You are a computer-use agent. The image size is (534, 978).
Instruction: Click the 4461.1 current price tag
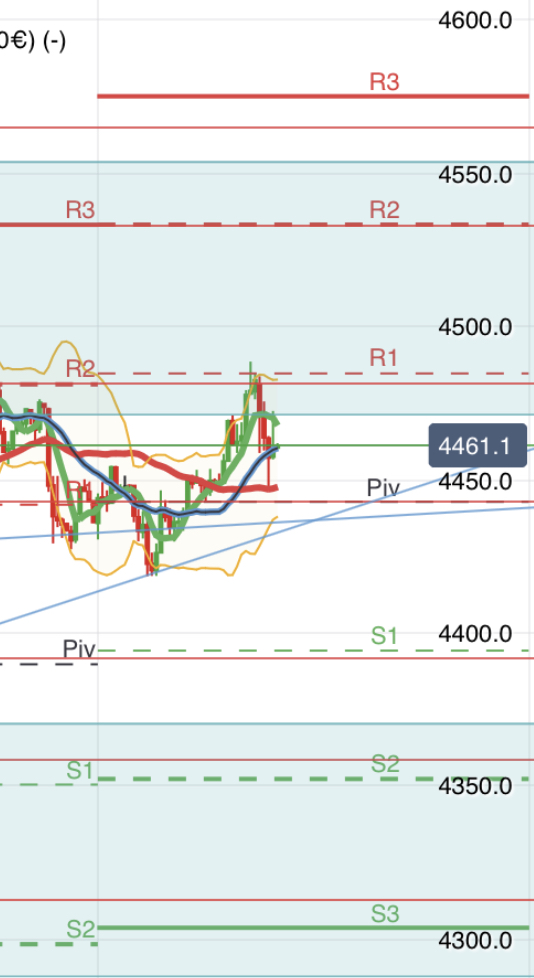(478, 446)
